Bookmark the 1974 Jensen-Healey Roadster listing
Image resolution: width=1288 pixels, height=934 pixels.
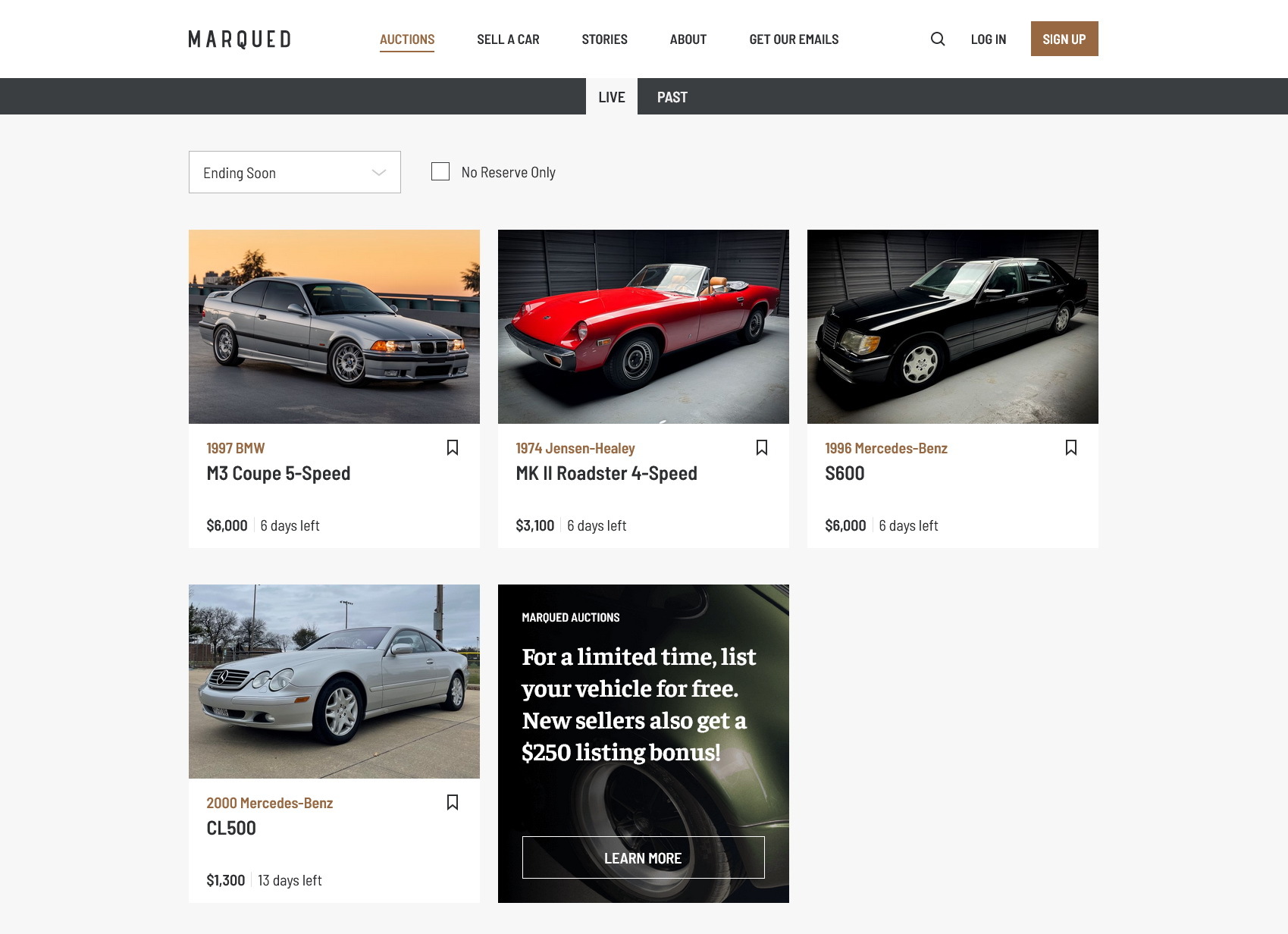[762, 448]
